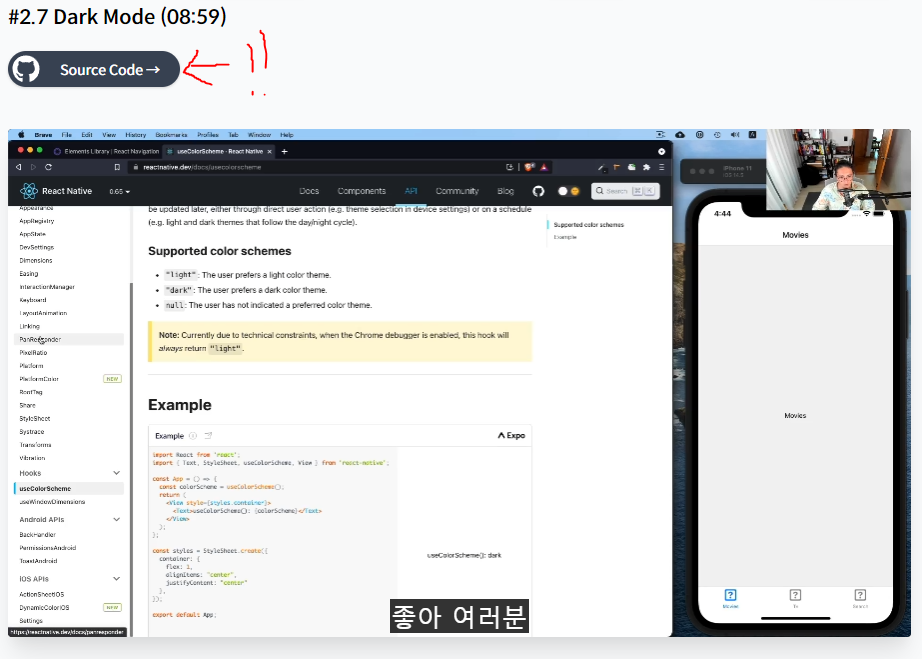The width and height of the screenshot is (922, 659).
Task: Click the reactnative.dev address bar
Action: [x=320, y=167]
